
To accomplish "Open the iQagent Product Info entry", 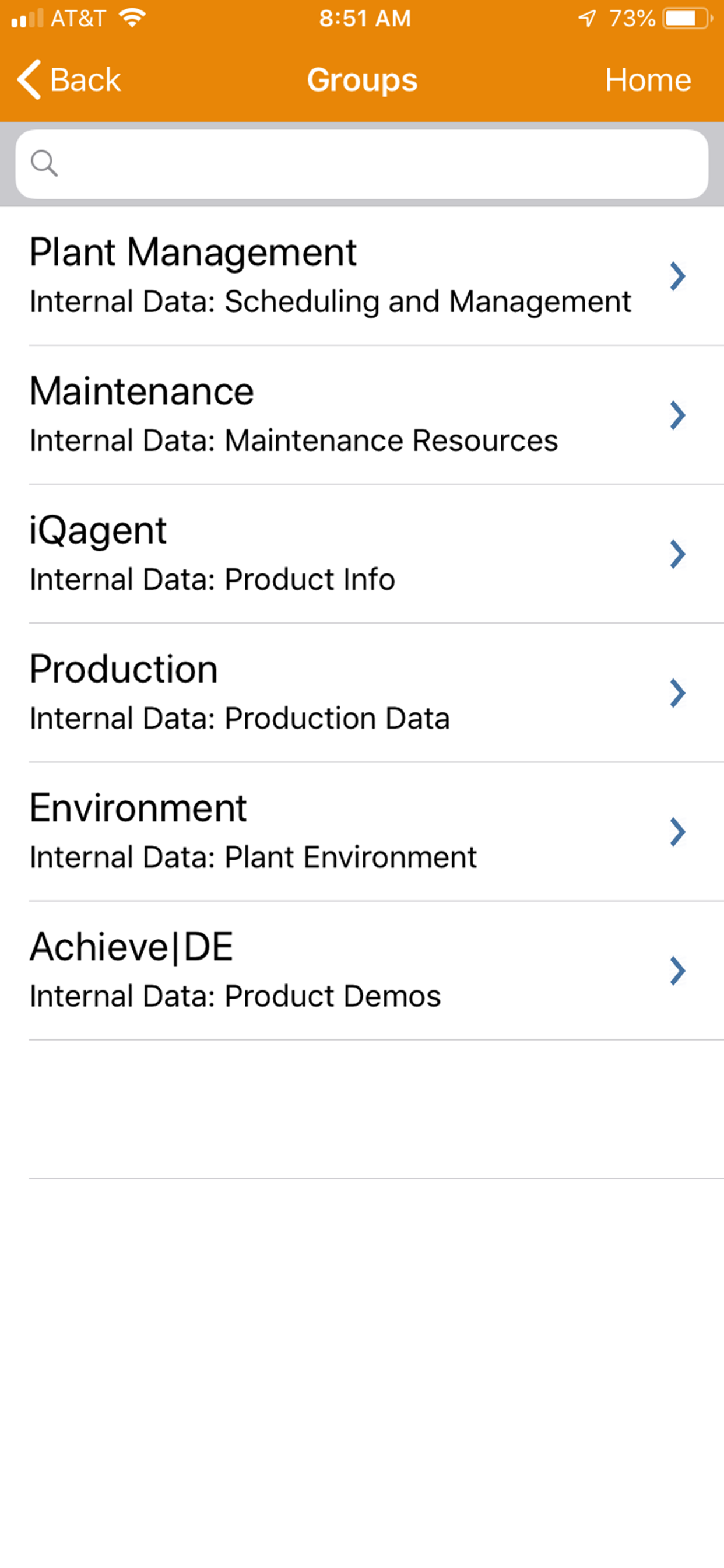I will point(362,554).
